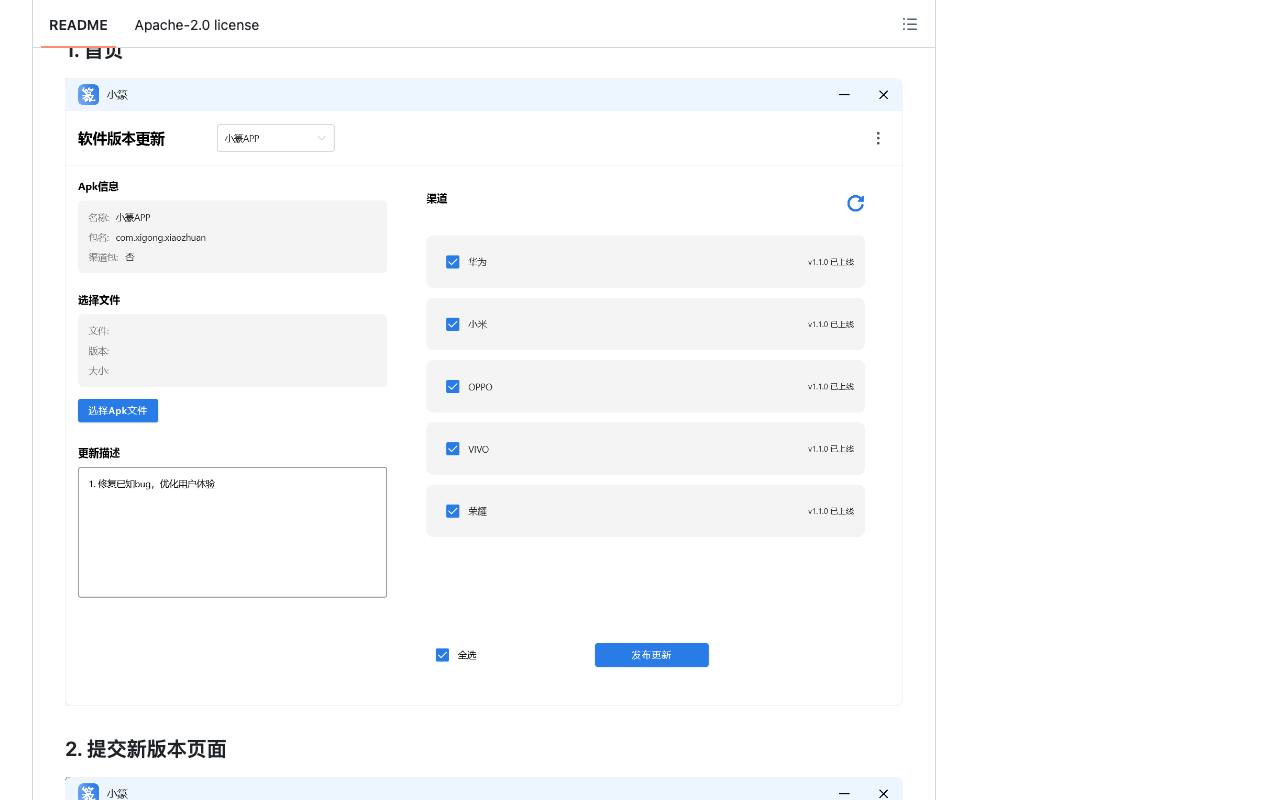Click the 渠道 section label
The width and height of the screenshot is (1280, 800).
(x=437, y=199)
